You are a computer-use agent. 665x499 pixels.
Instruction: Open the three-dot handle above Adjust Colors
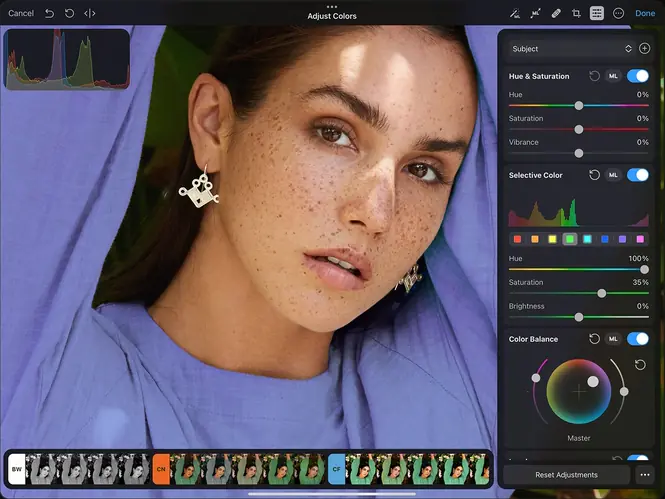click(x=332, y=6)
